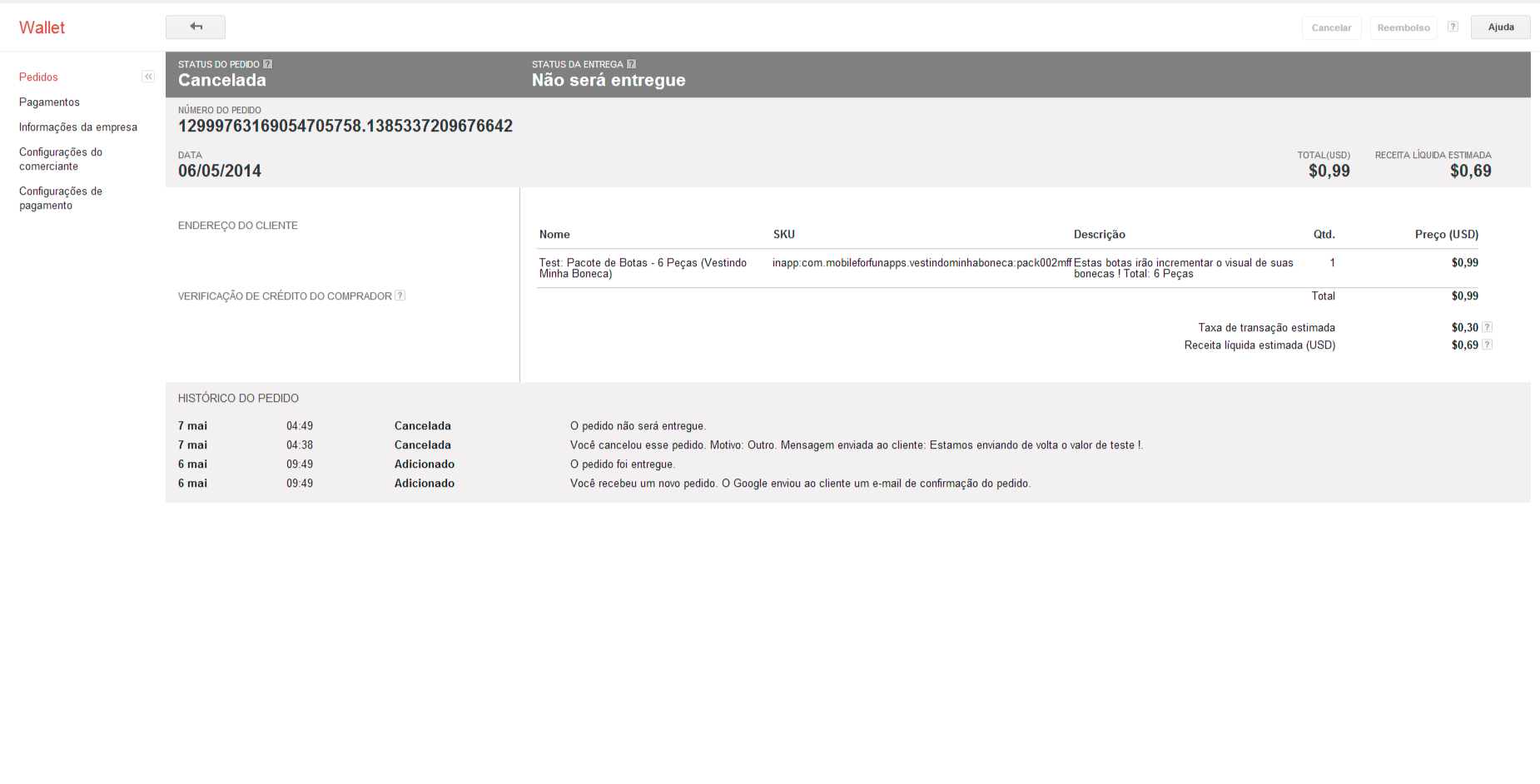Open help icon next to Reembolso button
1540x784 pixels.
coord(1453,27)
